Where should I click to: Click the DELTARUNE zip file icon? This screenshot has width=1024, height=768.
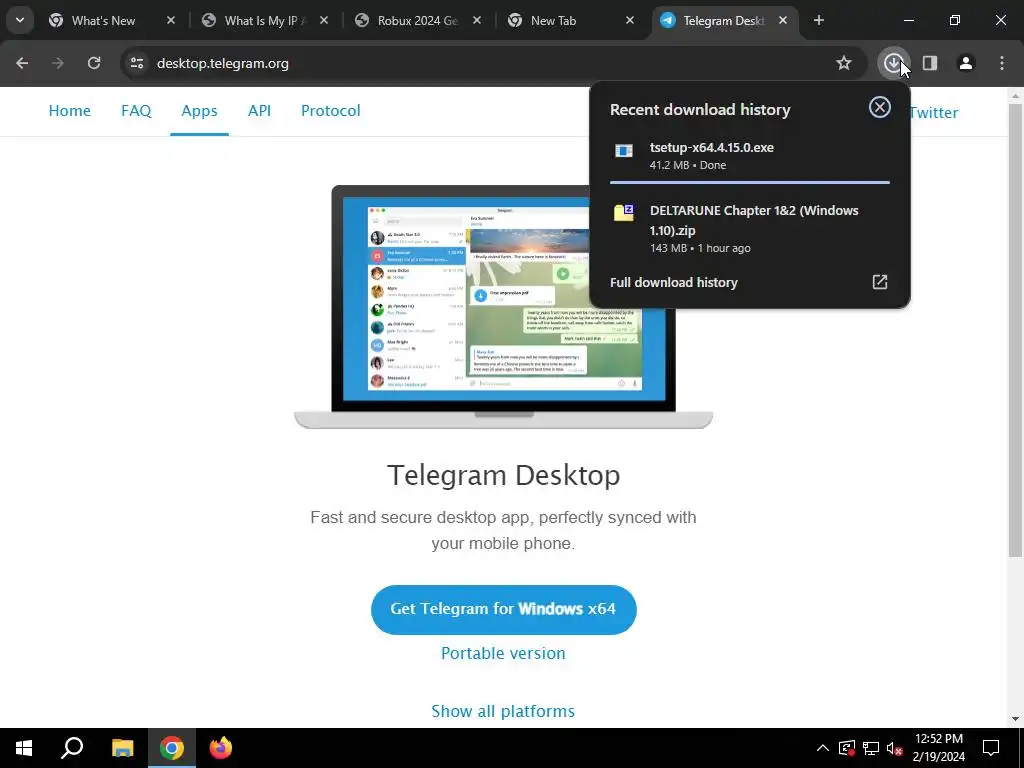[624, 212]
